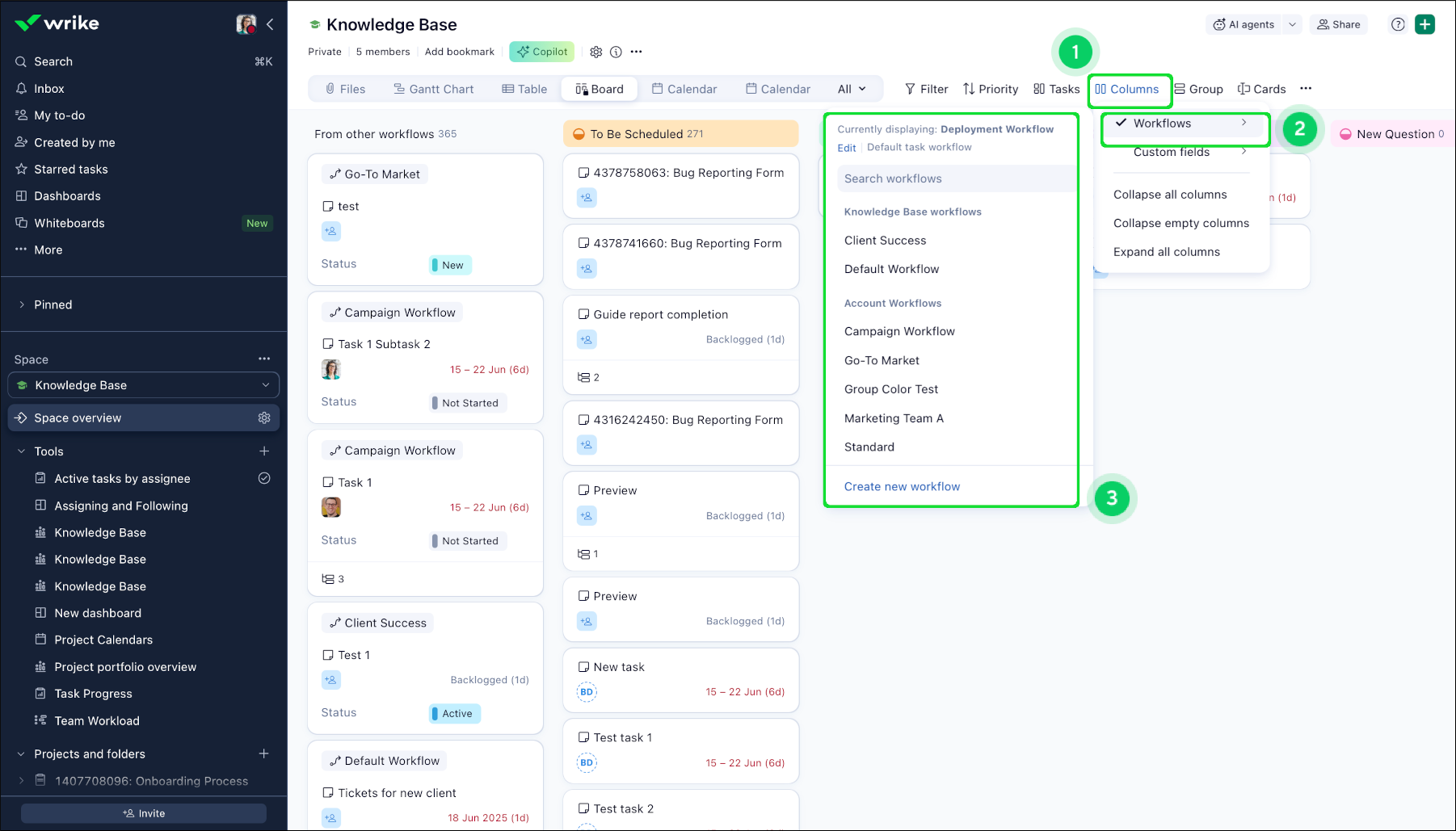Screen dimensions: 1456x831
Task: Expand the '1407708096: Onboarding Process' folder
Action: coord(22,781)
